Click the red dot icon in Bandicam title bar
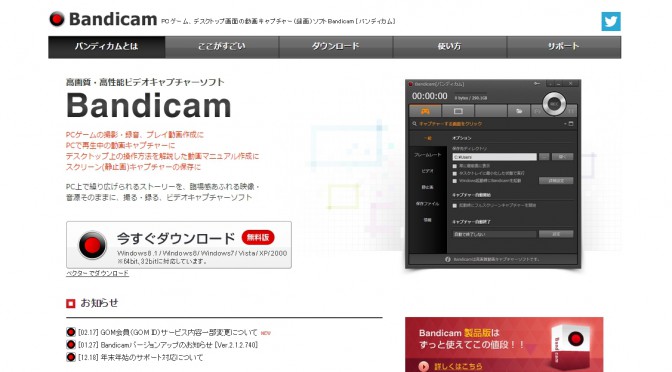The height and width of the screenshot is (372, 672). [410, 84]
